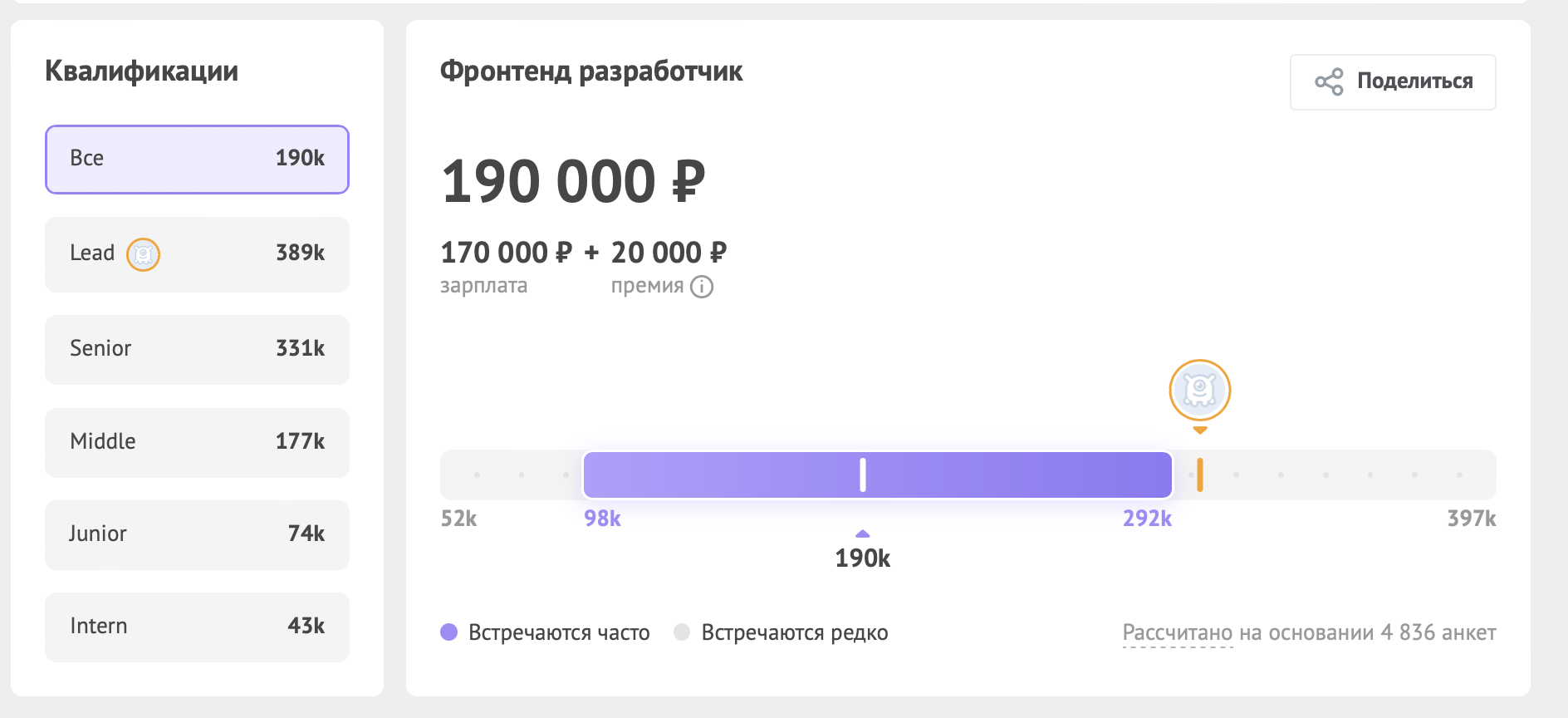This screenshot has width=1568, height=718.
Task: Click the 292k label on the scale
Action: pos(1147,519)
